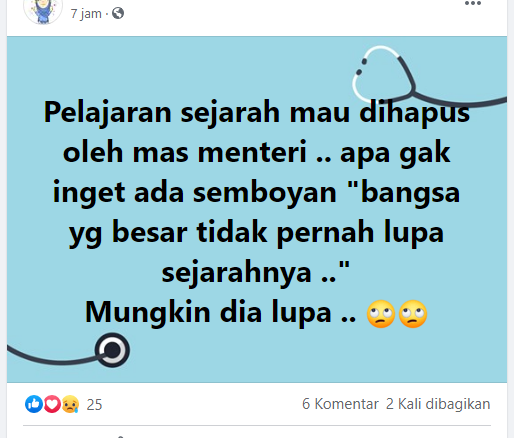Open the '2 Kali dibagikan' shares list
The height and width of the screenshot is (438, 514).
point(438,404)
